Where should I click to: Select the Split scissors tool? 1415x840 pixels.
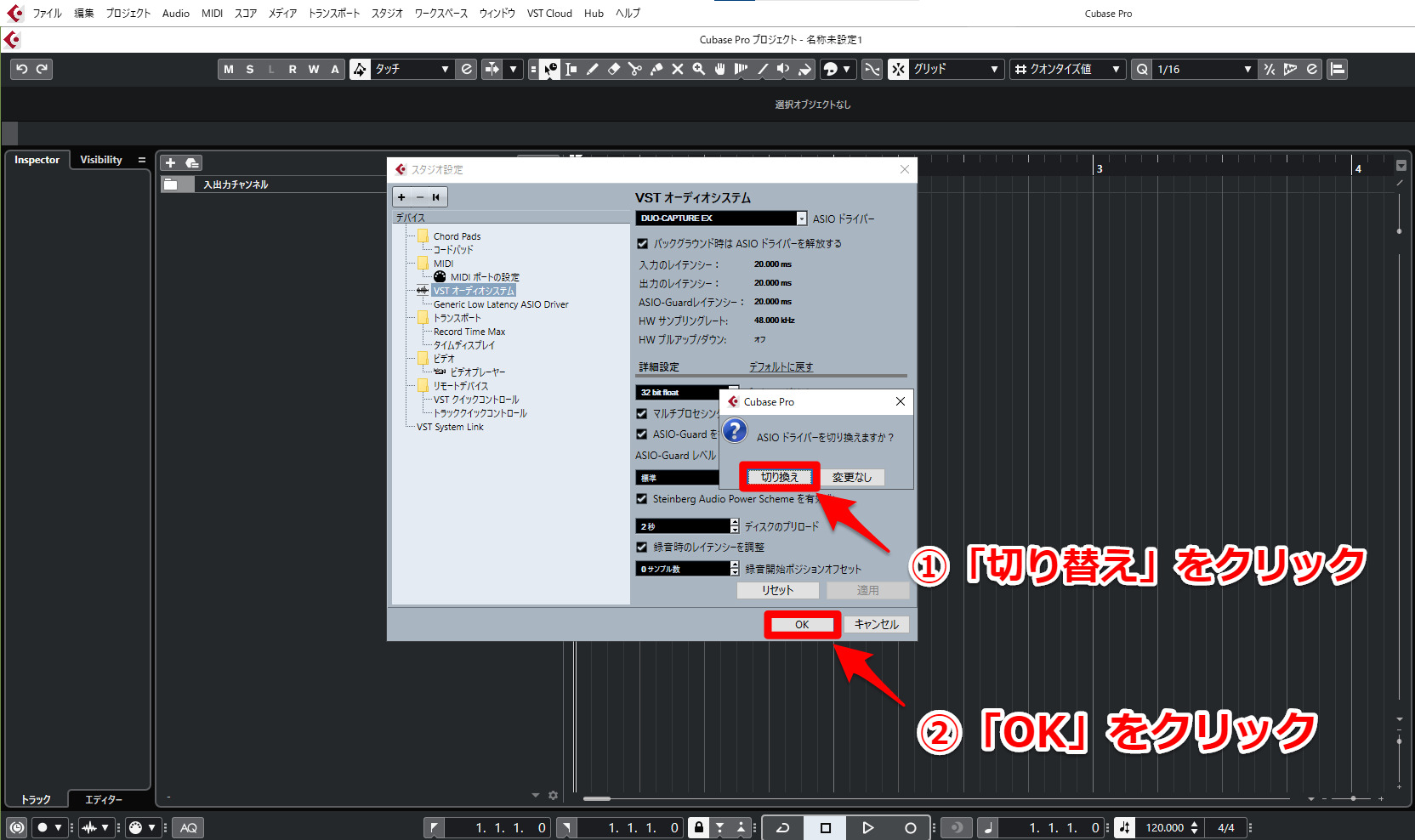click(635, 69)
